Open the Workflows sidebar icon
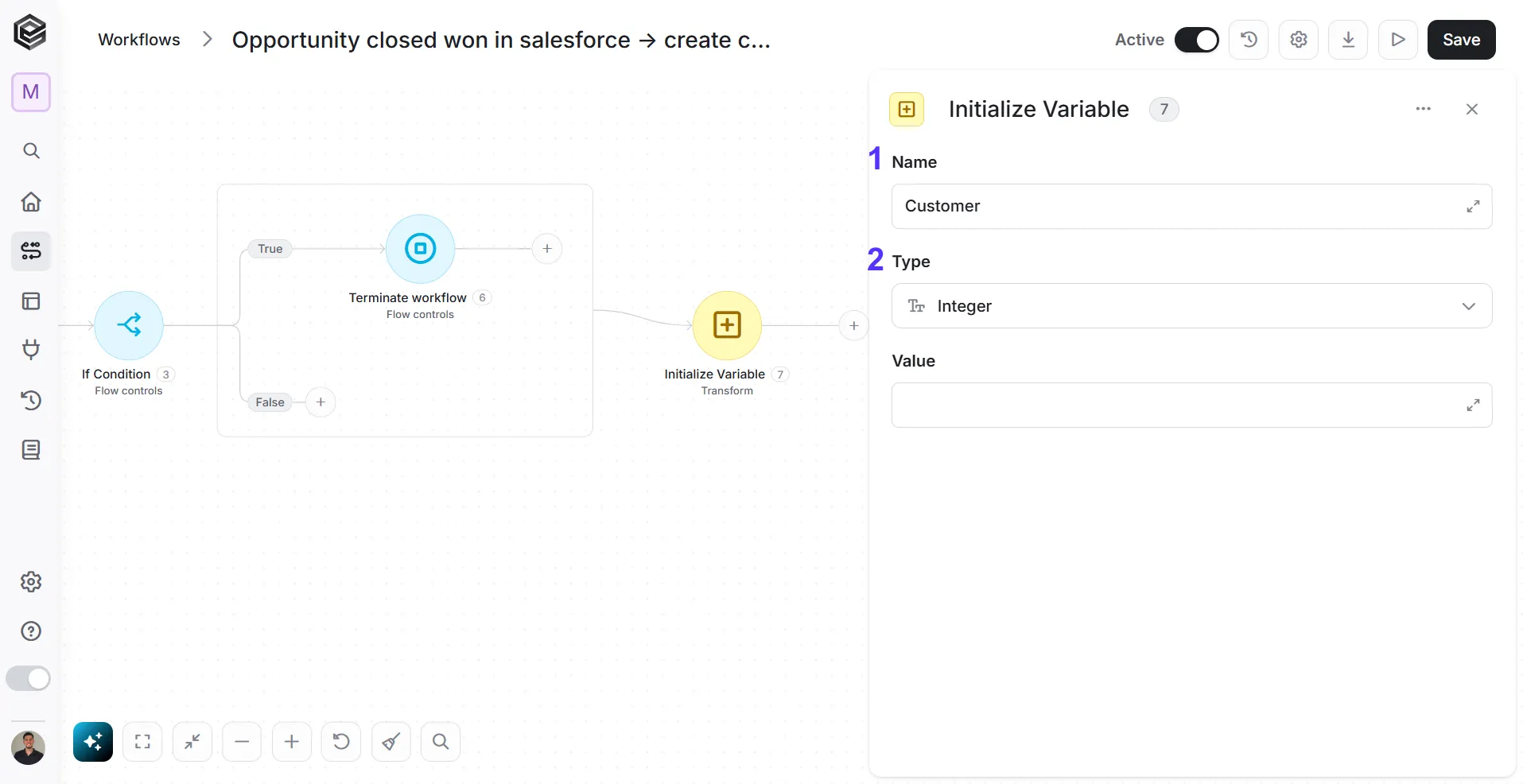Image resolution: width=1523 pixels, height=784 pixels. click(x=31, y=251)
